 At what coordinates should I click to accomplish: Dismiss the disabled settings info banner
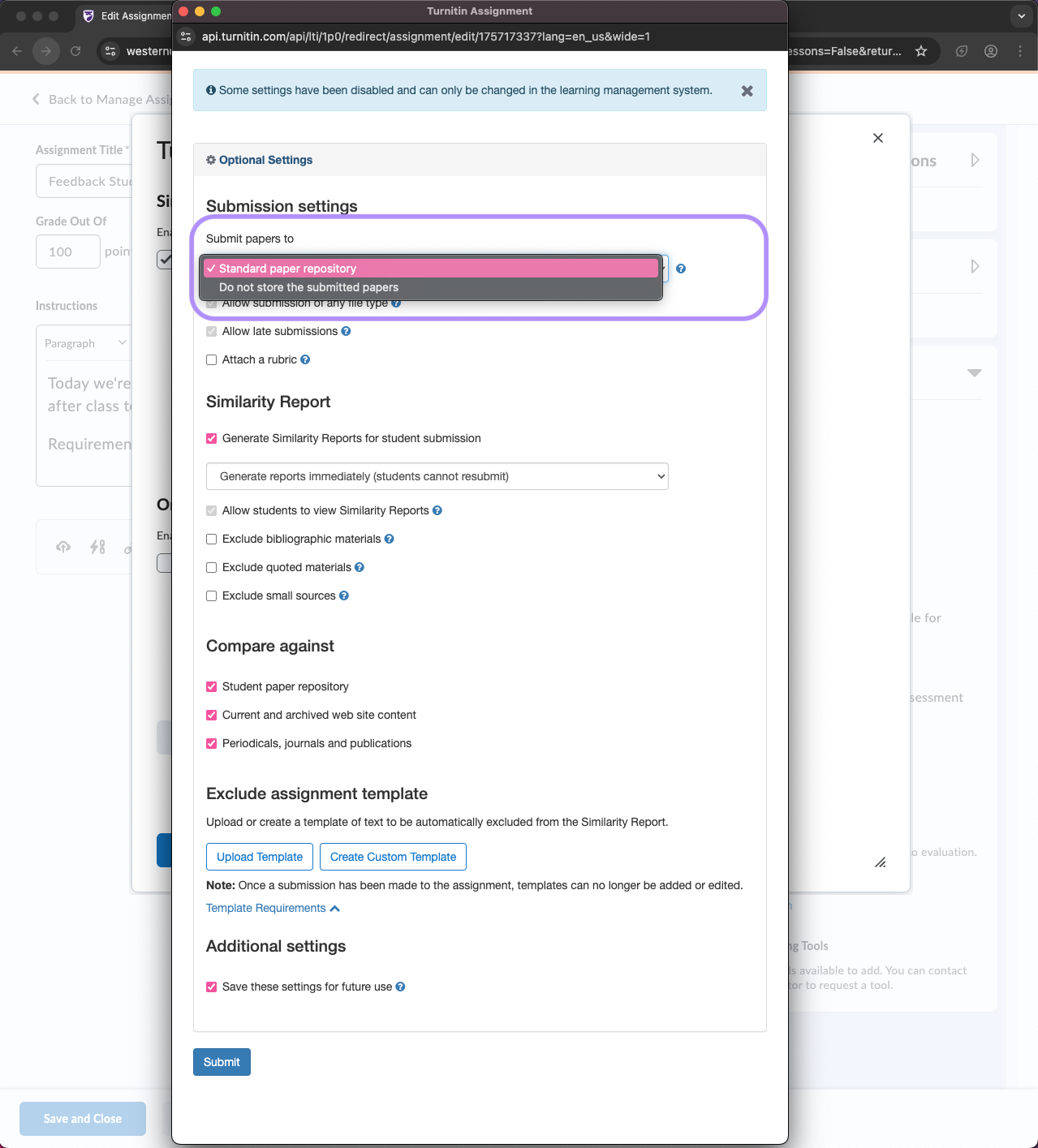747,91
